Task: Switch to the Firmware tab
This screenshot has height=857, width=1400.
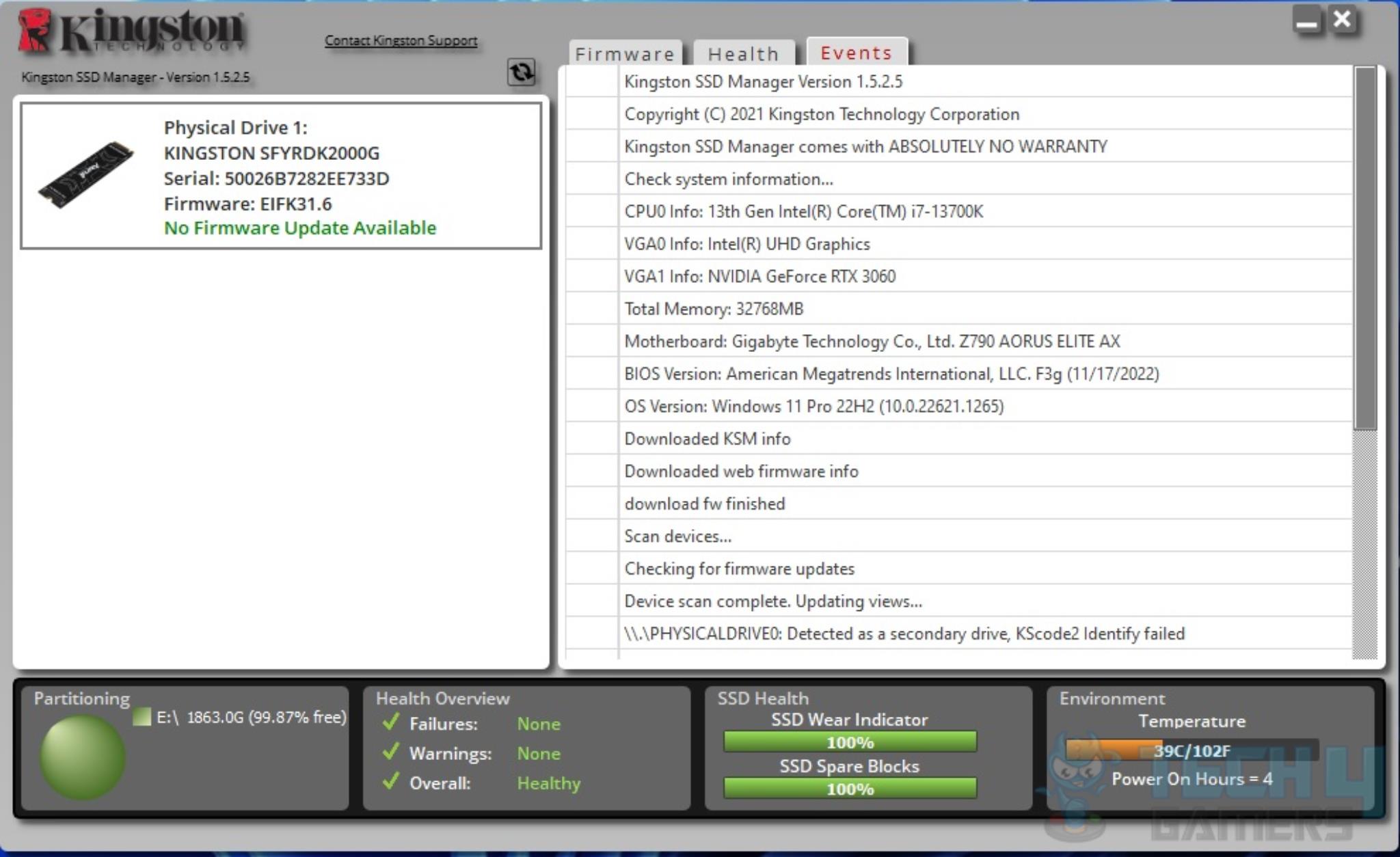Action: [x=625, y=53]
